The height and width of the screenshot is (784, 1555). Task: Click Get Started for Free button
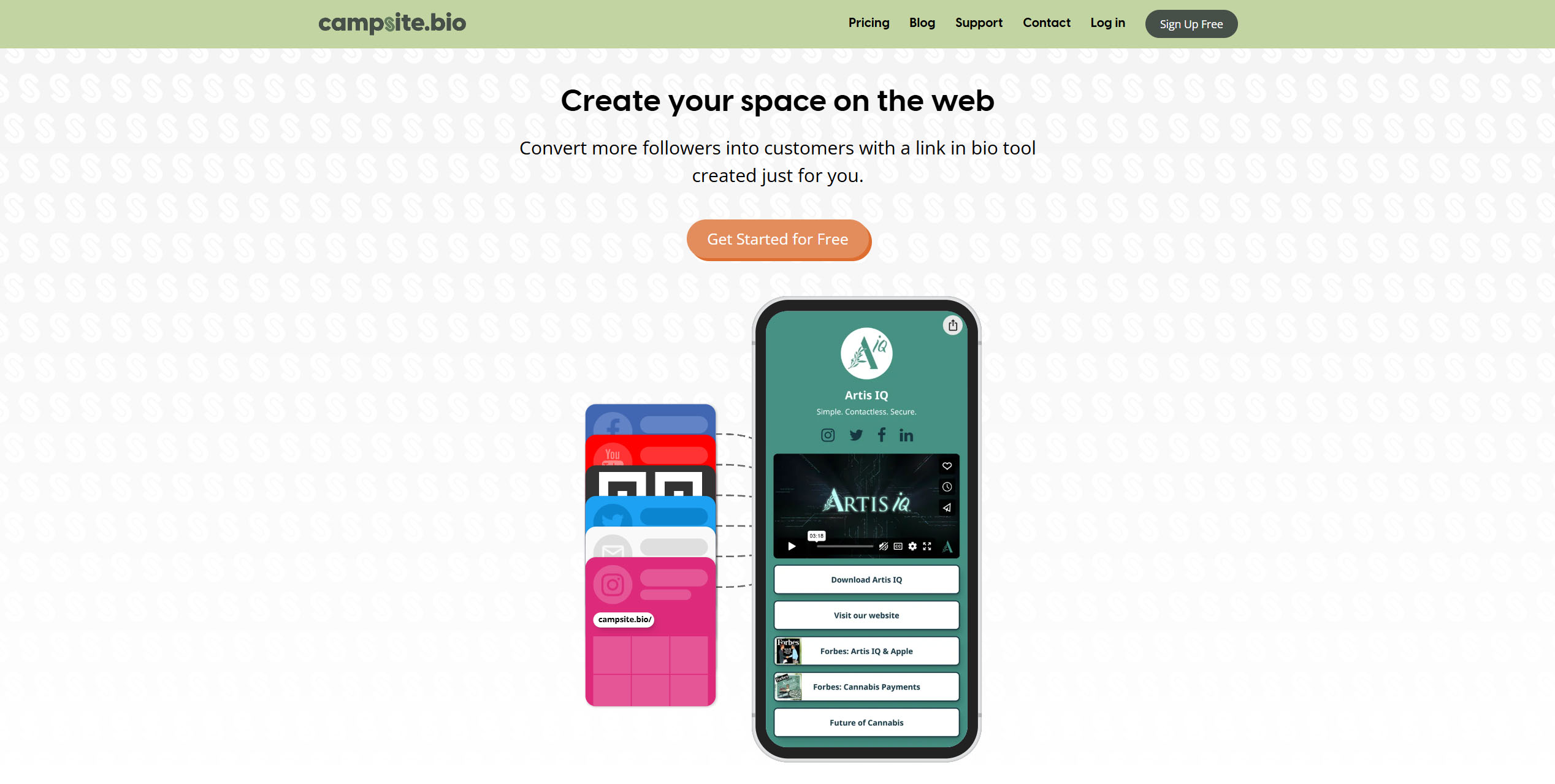(778, 240)
